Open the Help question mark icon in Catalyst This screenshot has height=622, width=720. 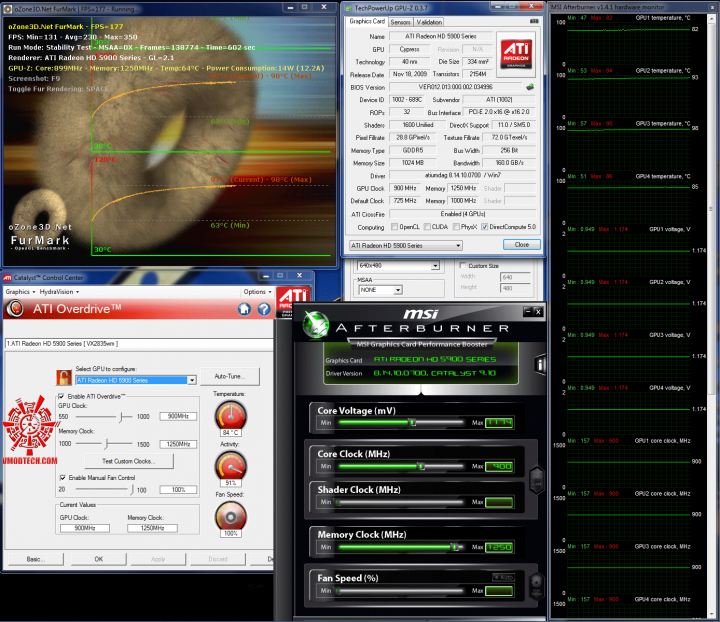tap(264, 309)
